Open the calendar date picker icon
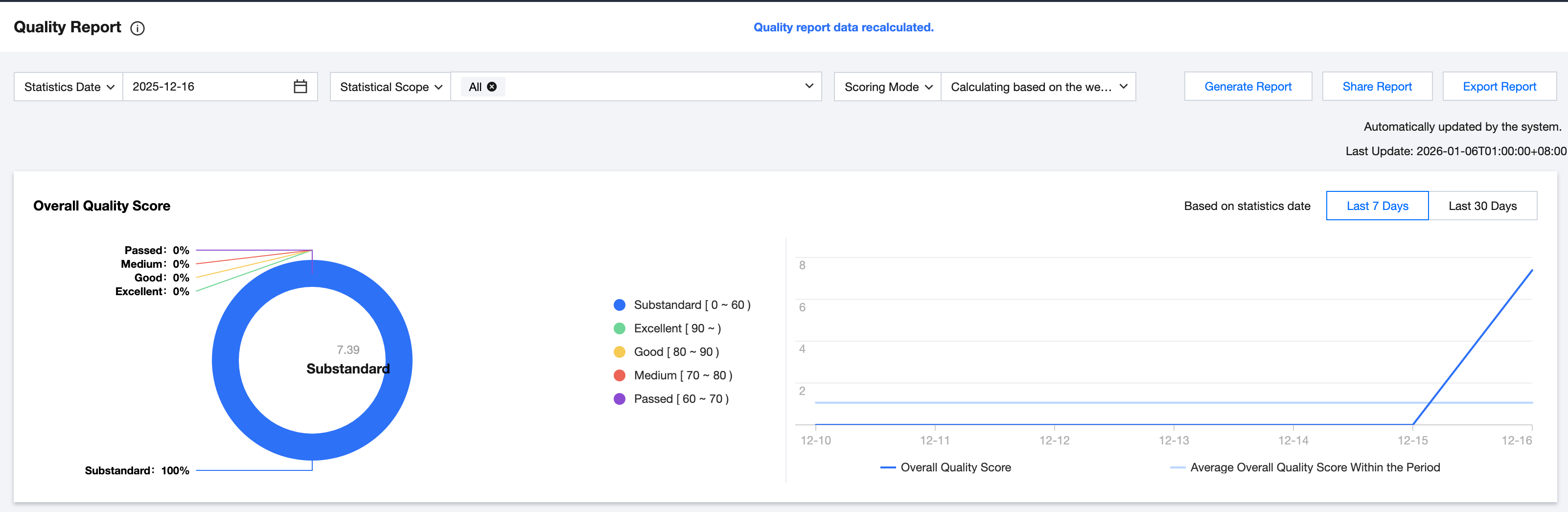 [300, 87]
